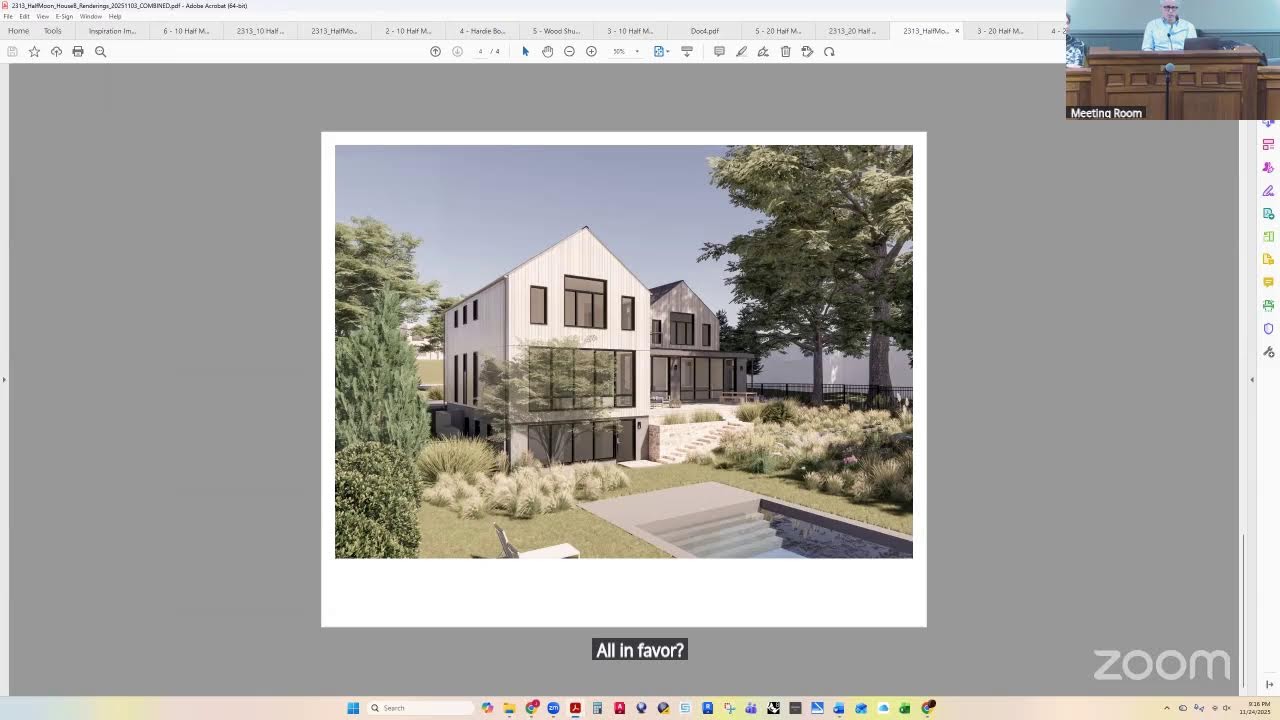Image resolution: width=1280 pixels, height=720 pixels.
Task: Open Fill & Sign in right panel
Action: [1268, 191]
